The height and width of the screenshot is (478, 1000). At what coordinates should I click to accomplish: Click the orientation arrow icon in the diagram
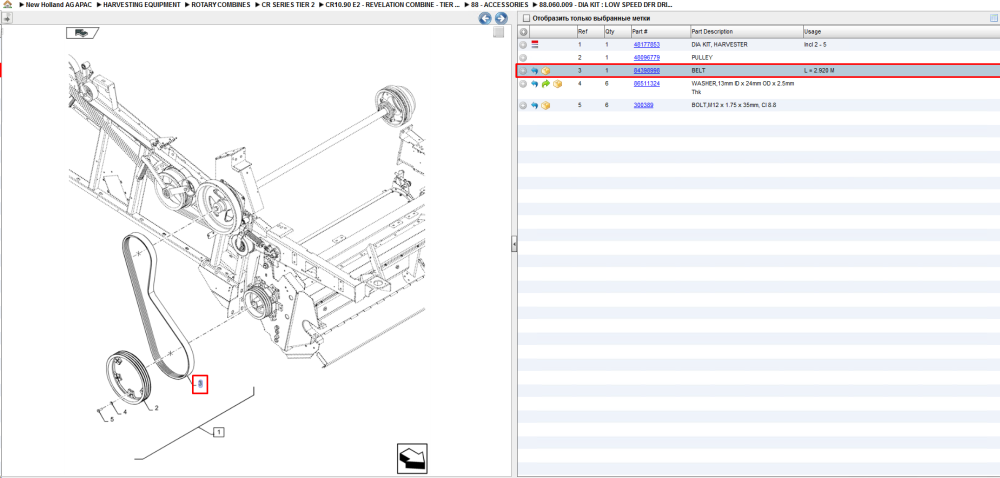411,458
